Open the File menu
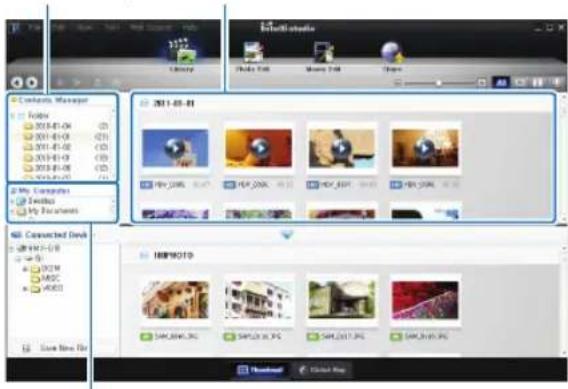The image size is (568, 389). pos(36,28)
